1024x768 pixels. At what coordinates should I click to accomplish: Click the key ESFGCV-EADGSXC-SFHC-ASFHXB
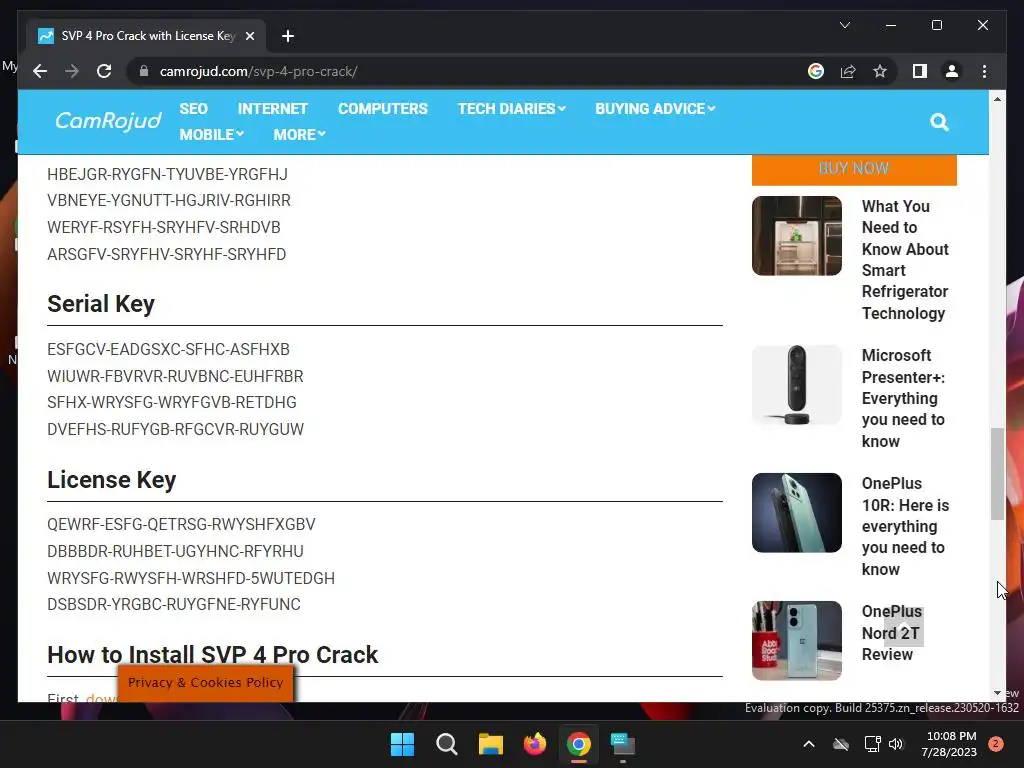(x=168, y=349)
